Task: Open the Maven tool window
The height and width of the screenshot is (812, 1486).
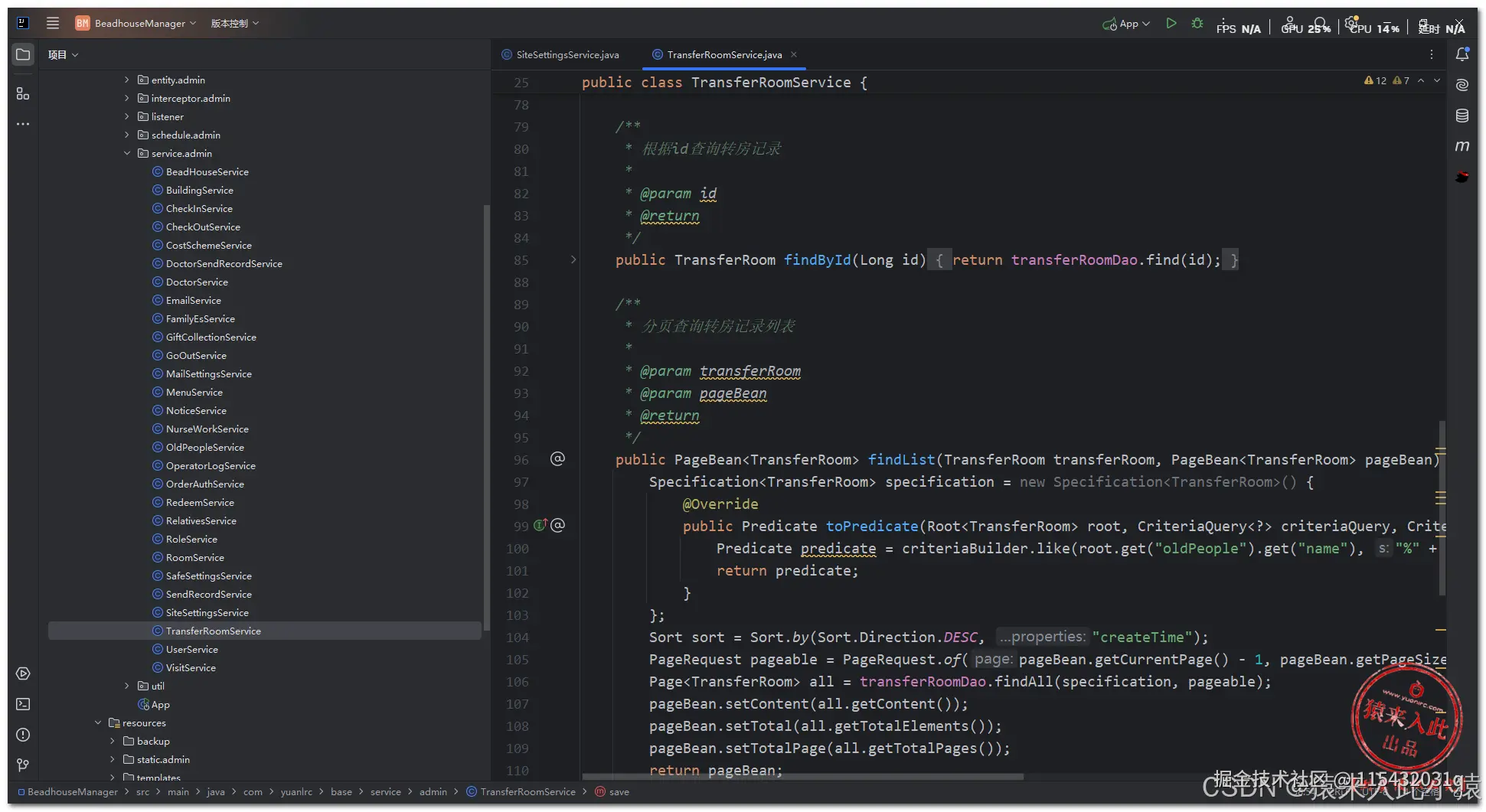Action: (1462, 146)
